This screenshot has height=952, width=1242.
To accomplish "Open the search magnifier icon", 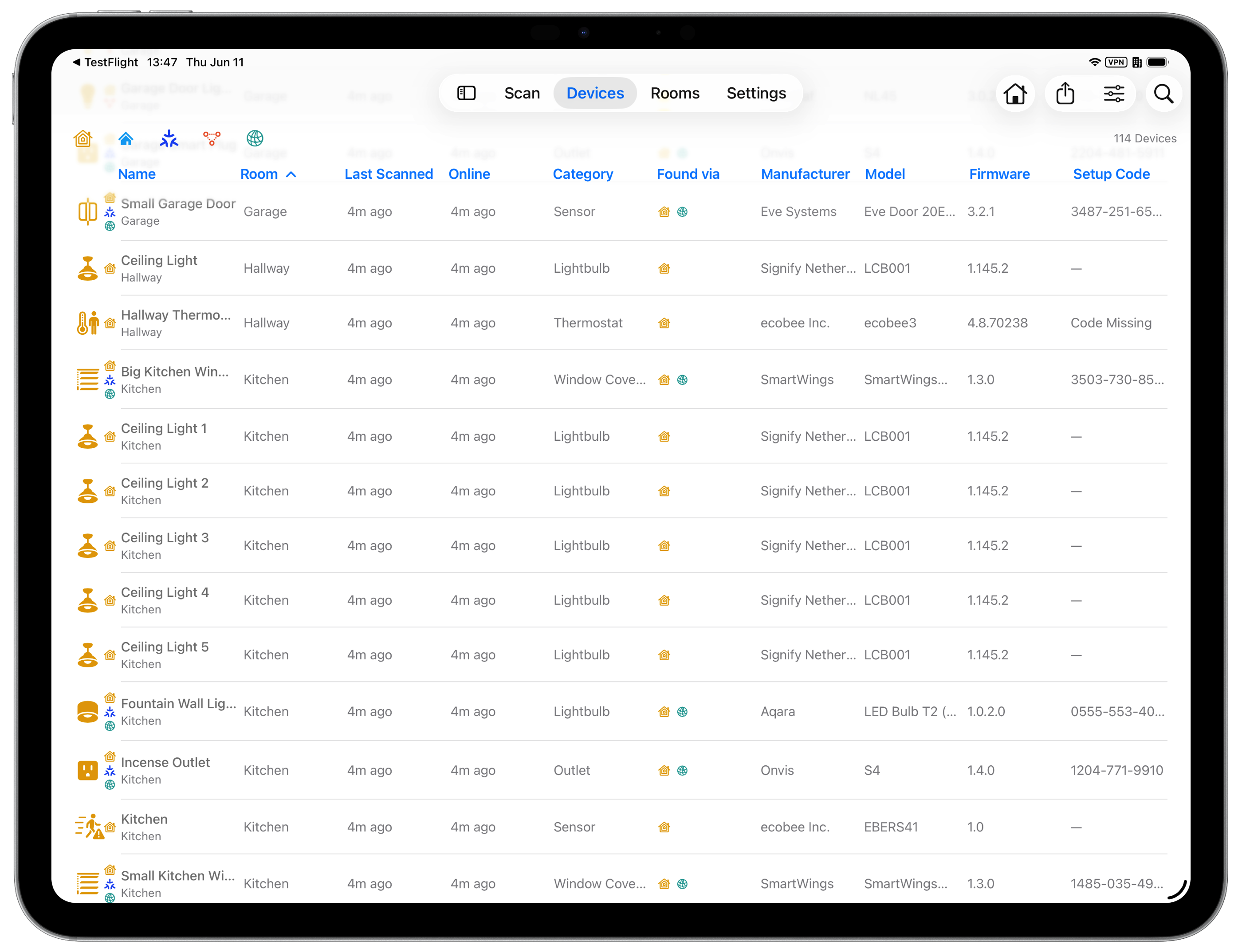I will 1163,94.
